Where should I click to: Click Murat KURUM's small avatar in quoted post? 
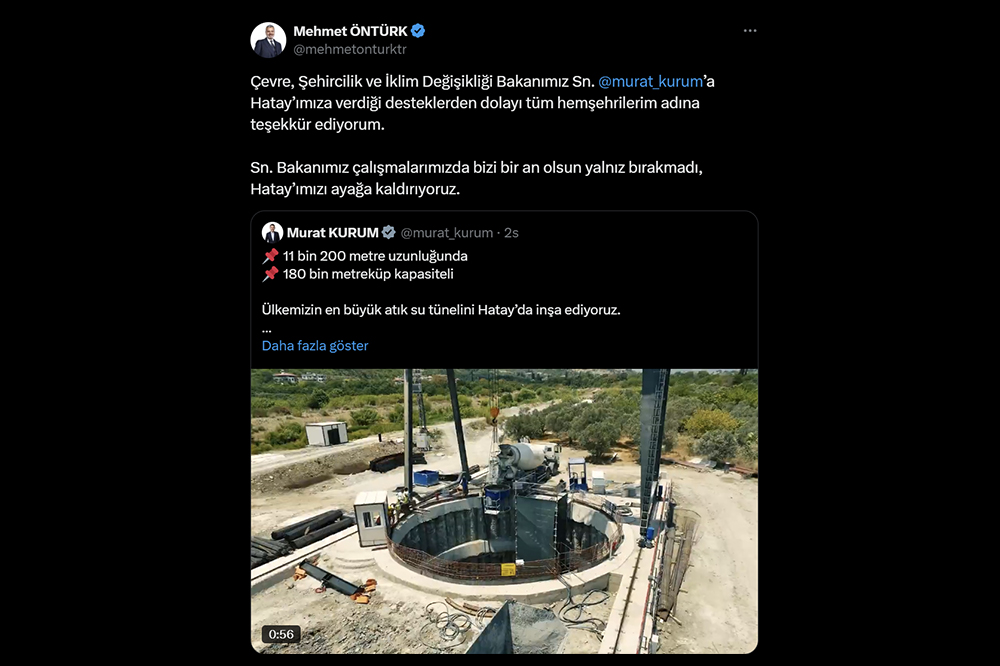(272, 233)
